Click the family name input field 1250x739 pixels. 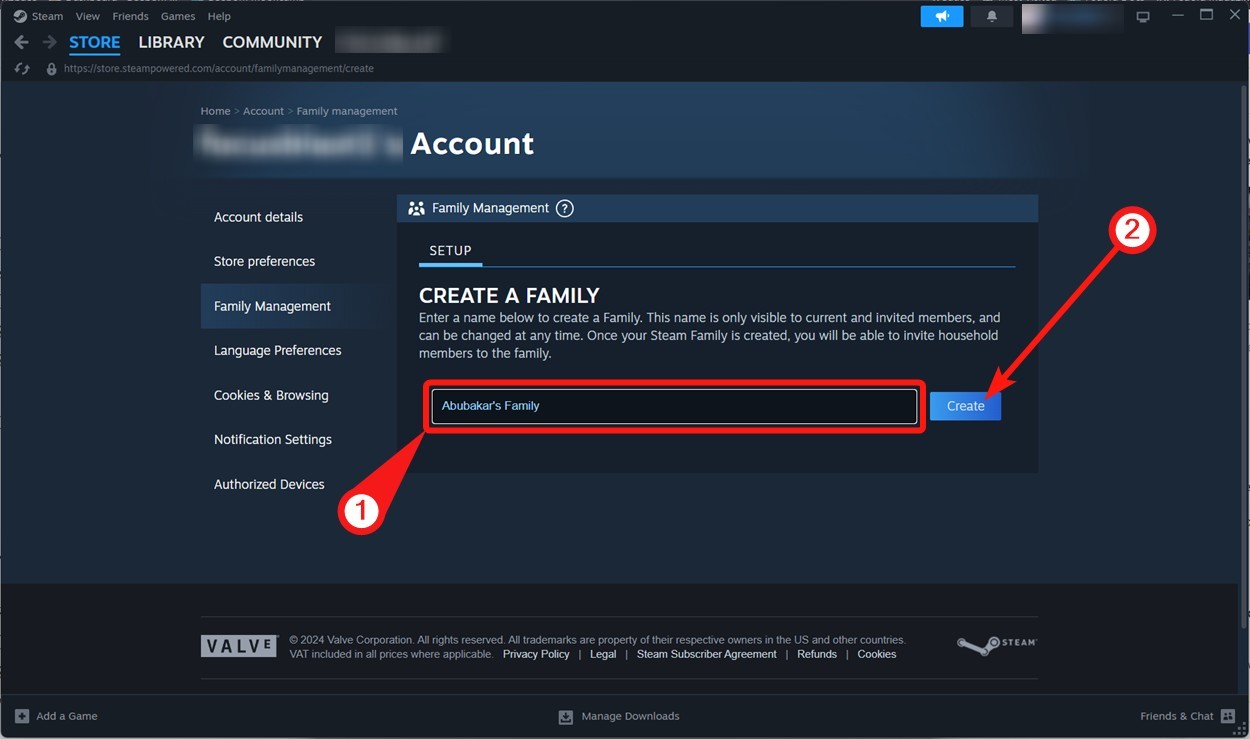[674, 405]
